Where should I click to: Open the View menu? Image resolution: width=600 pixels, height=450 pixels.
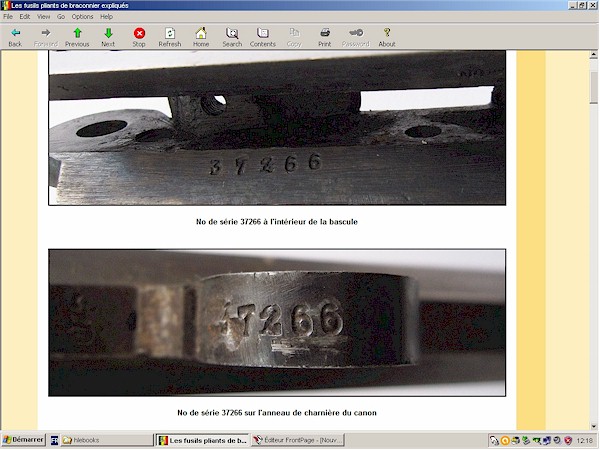43,16
